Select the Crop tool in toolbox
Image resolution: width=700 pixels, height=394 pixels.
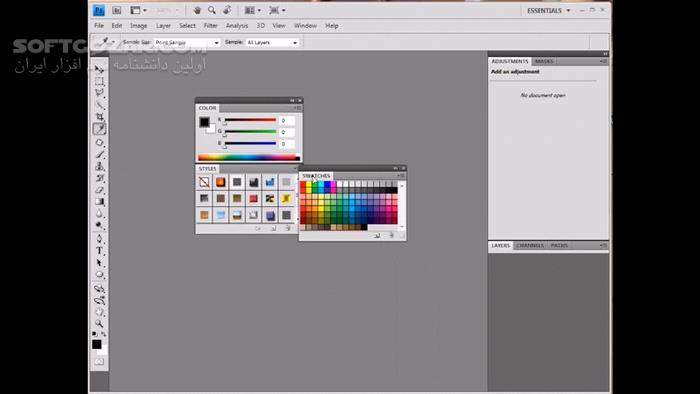point(100,117)
